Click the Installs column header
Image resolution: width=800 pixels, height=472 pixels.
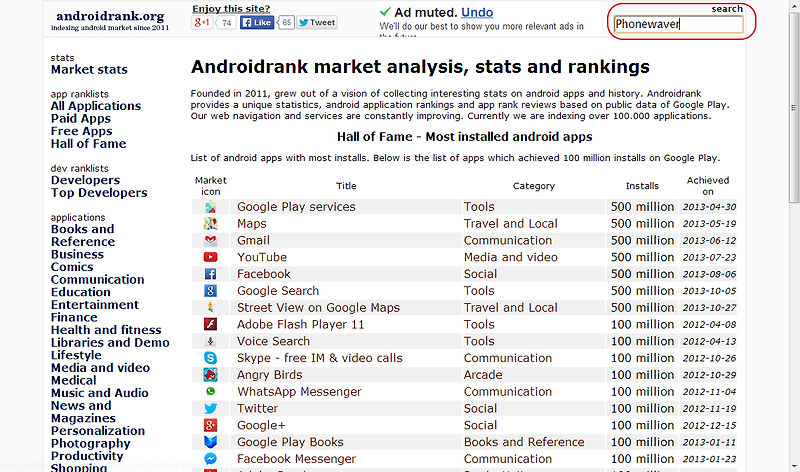642,186
